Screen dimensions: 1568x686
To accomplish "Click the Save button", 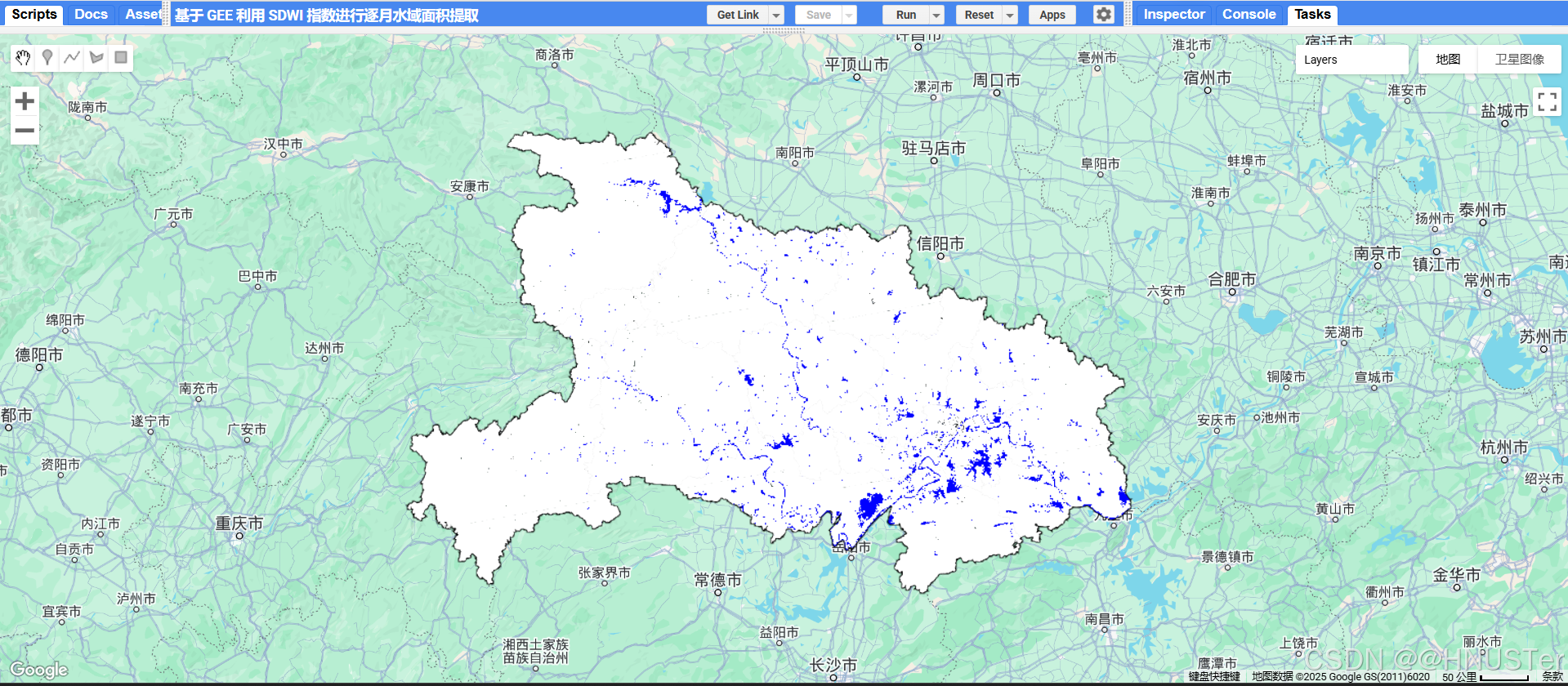I will click(x=818, y=15).
